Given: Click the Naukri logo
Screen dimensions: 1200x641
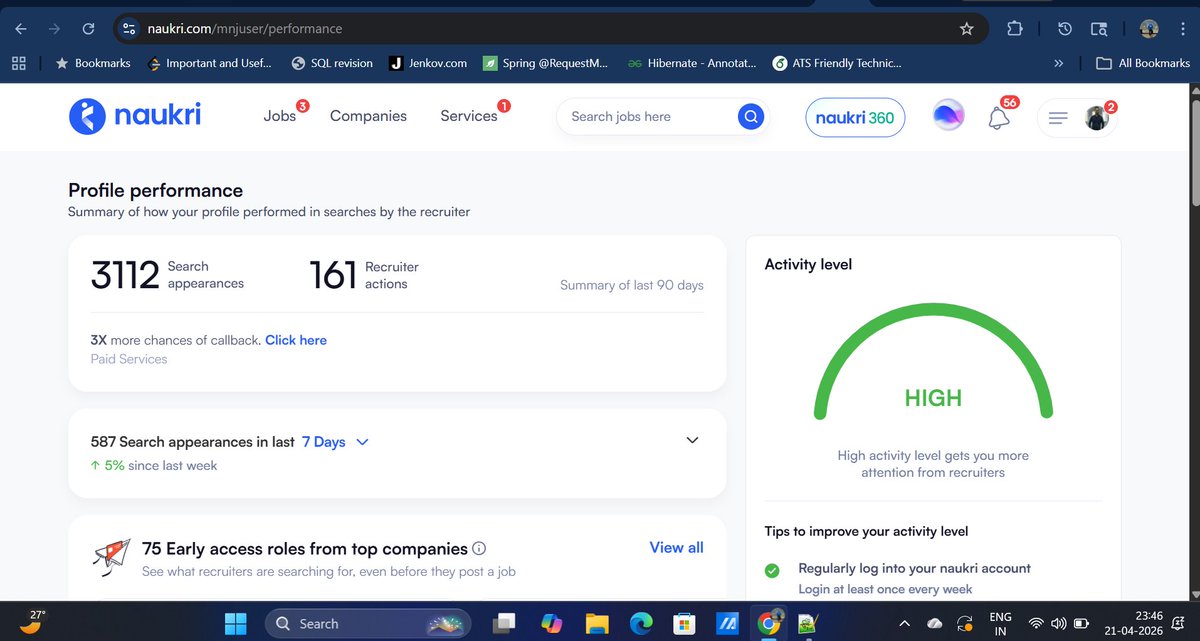Looking at the screenshot, I should pyautogui.click(x=135, y=116).
